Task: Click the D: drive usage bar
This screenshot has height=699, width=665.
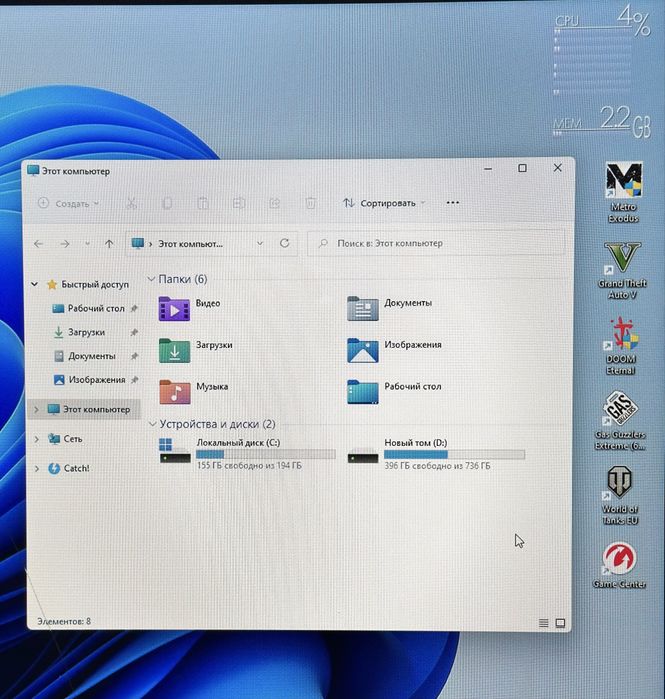Action: 454,455
